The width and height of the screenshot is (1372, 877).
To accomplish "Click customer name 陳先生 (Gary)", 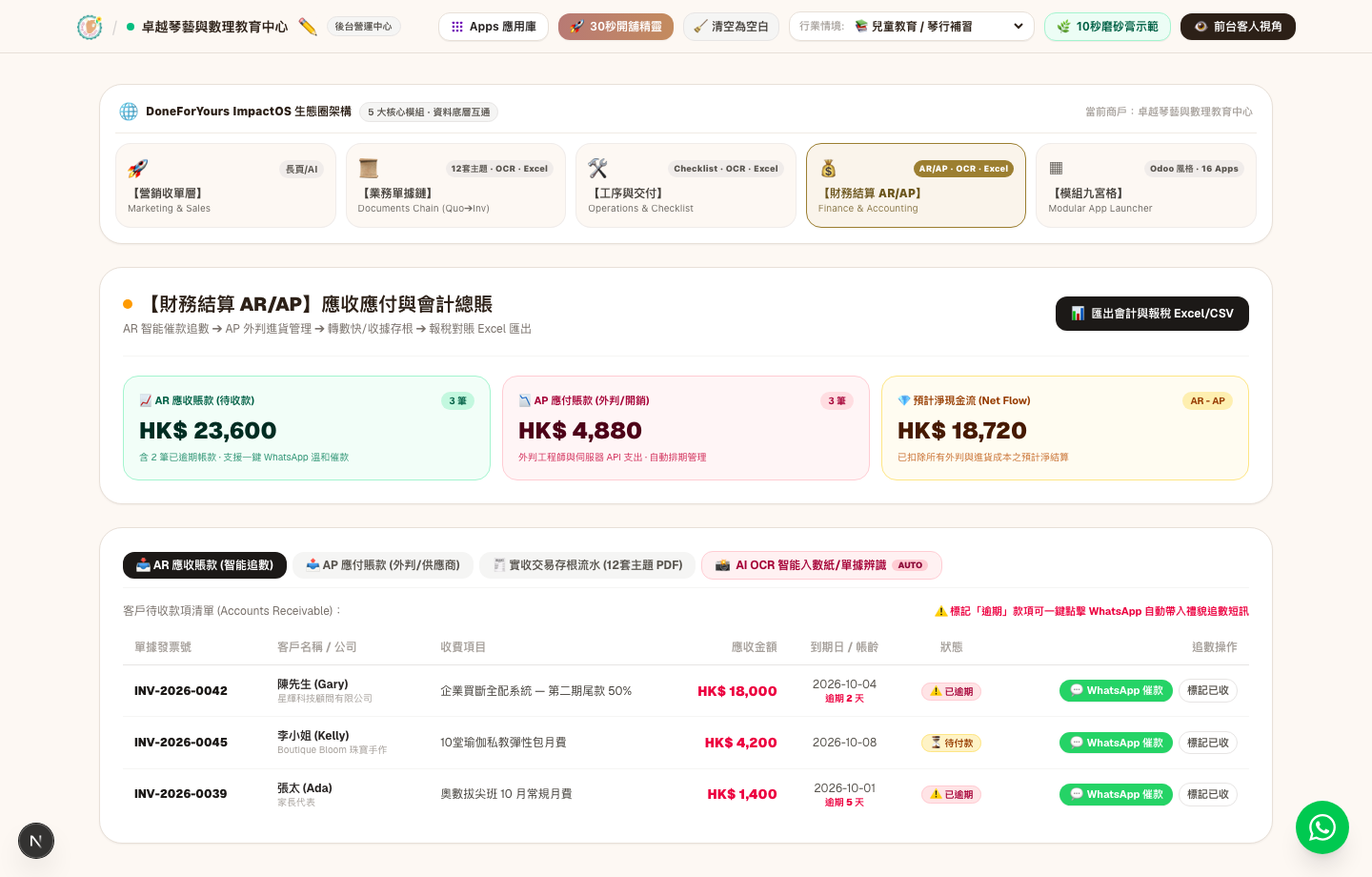I will [313, 684].
